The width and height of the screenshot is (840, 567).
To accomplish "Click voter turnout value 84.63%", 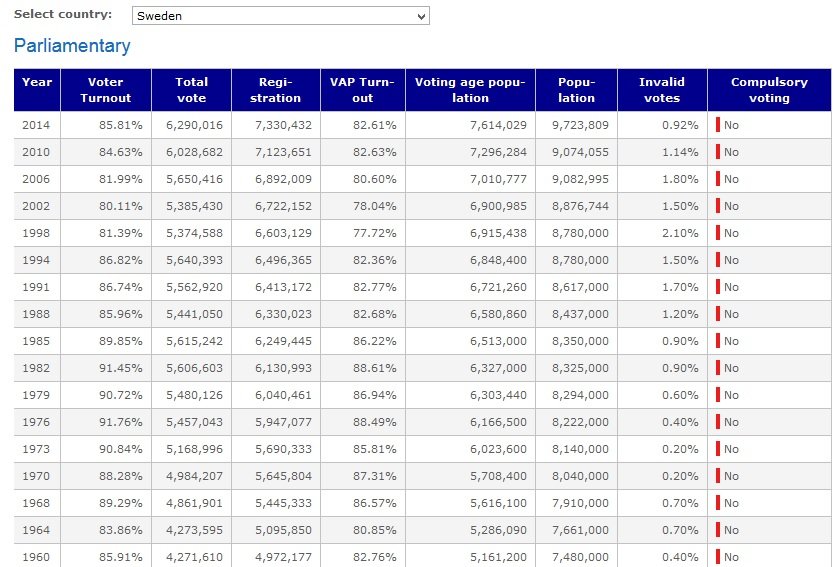I will 121,152.
